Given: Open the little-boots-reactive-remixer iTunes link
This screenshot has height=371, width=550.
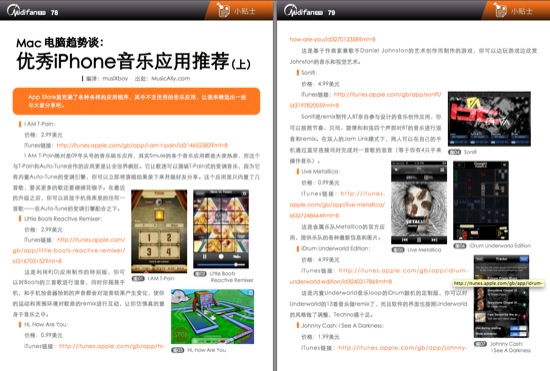Looking at the screenshot, I should (x=69, y=250).
